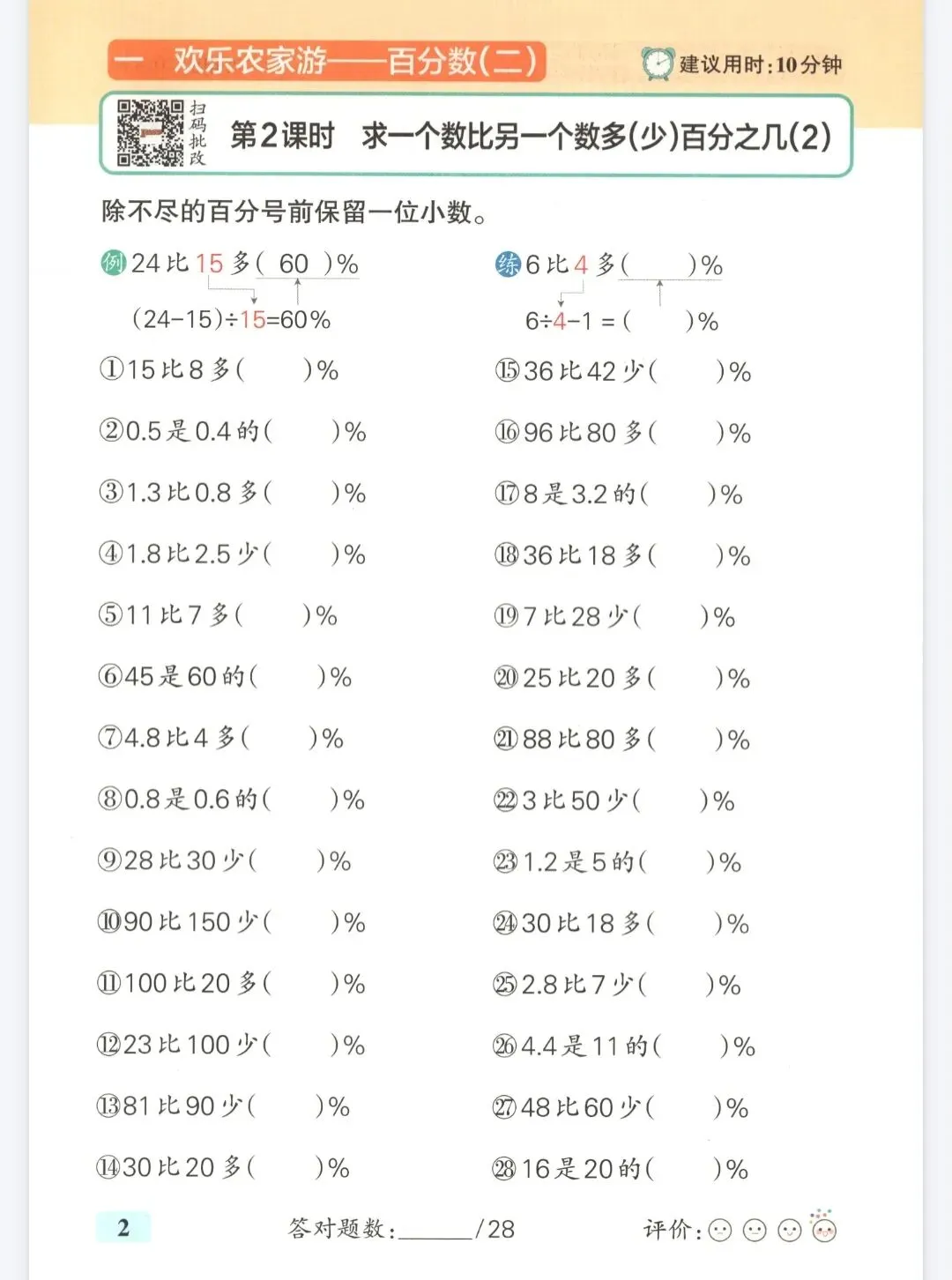Image resolution: width=952 pixels, height=1280 pixels.
Task: Click answer blank for problem ㉘ 16是20的
Action: (683, 1170)
